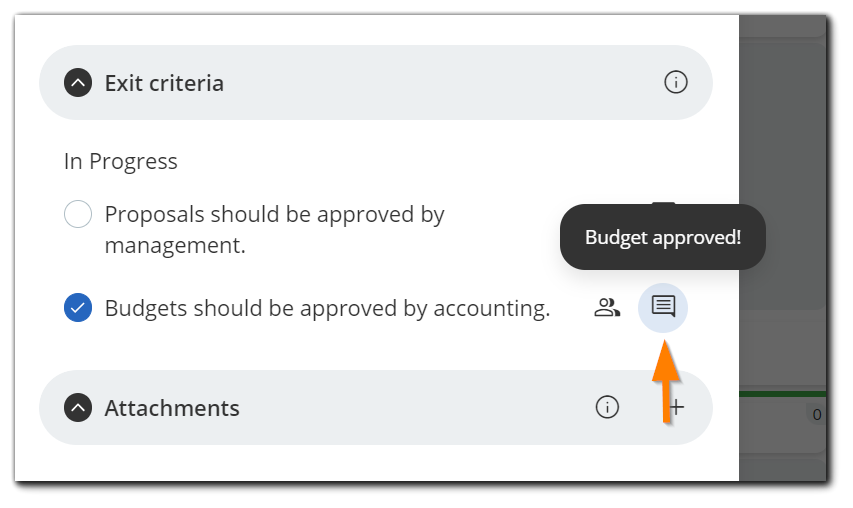Collapse the Exit criteria section chevron

pyautogui.click(x=78, y=83)
